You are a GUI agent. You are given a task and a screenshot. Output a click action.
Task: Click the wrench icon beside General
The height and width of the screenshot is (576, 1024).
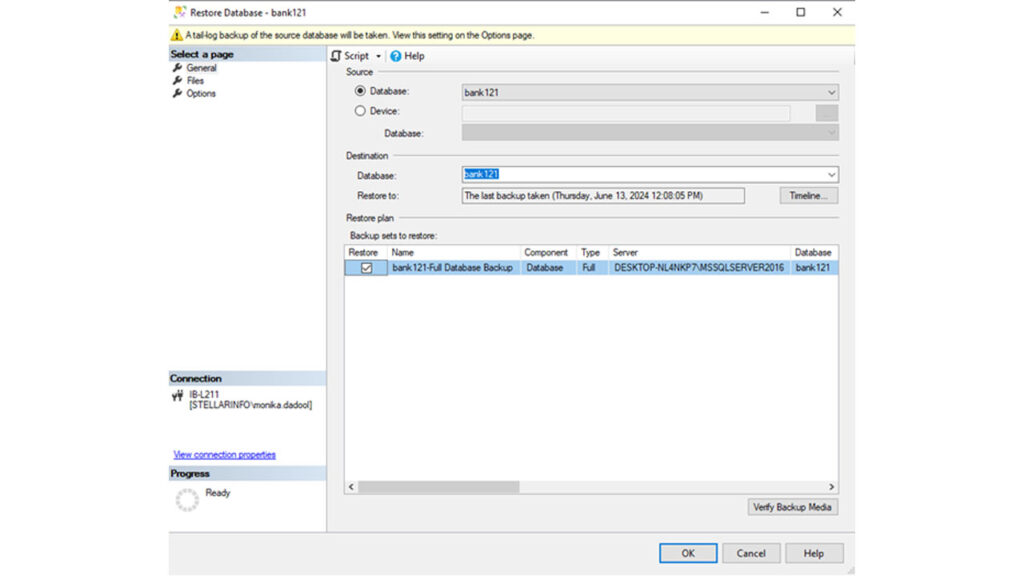(x=178, y=68)
